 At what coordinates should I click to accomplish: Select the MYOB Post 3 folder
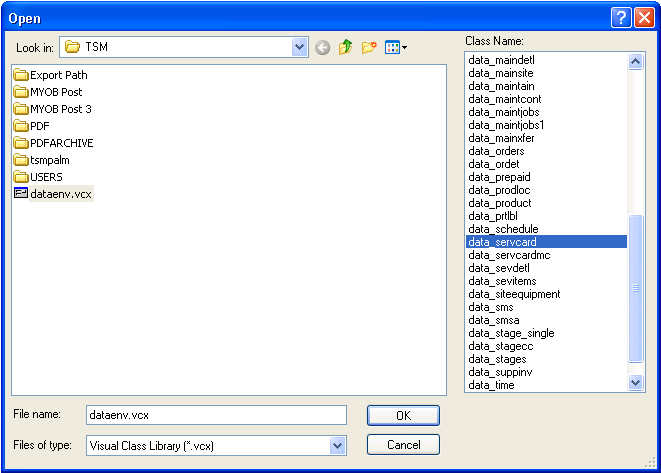60,109
